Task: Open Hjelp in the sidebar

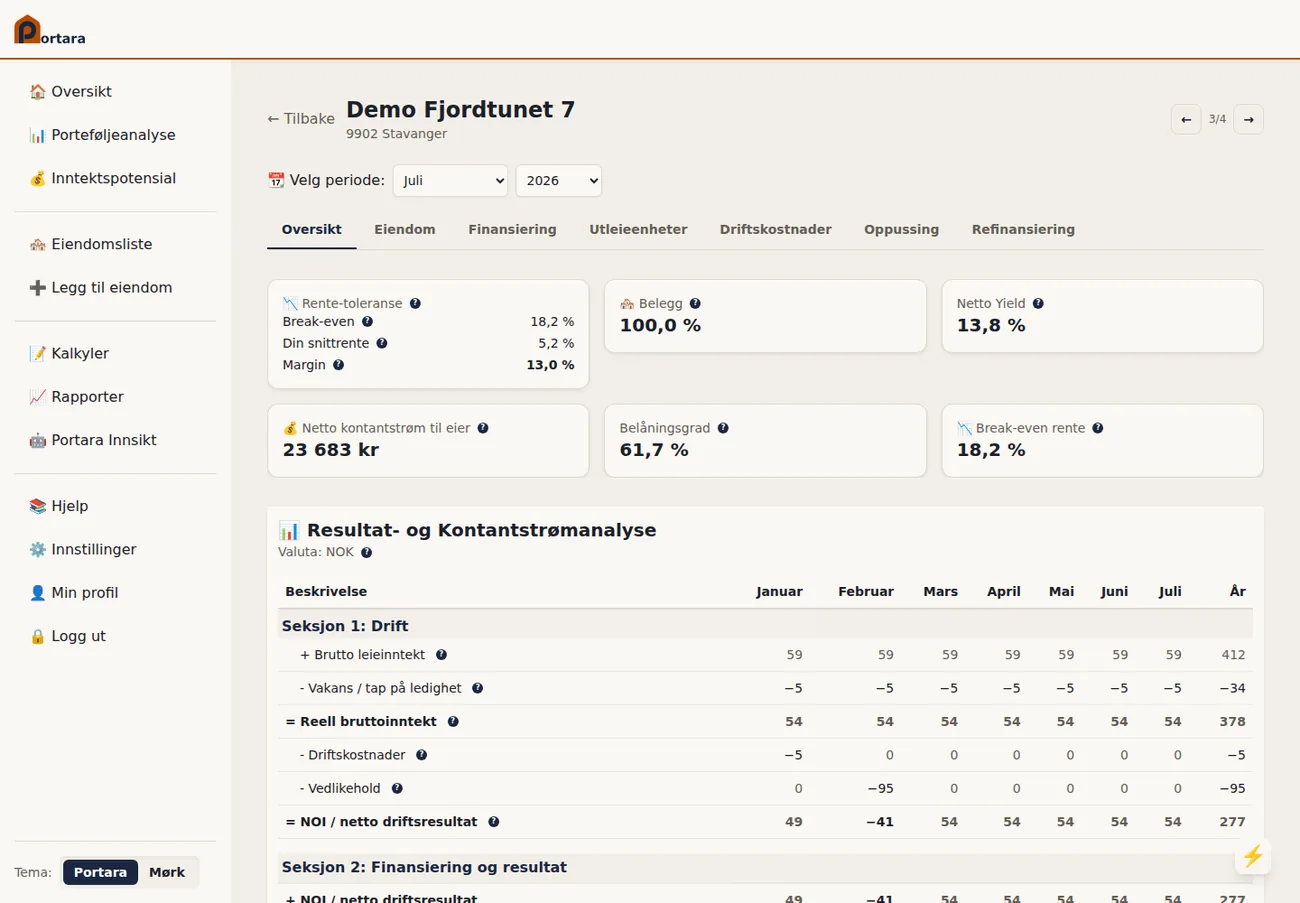Action: 115,506
